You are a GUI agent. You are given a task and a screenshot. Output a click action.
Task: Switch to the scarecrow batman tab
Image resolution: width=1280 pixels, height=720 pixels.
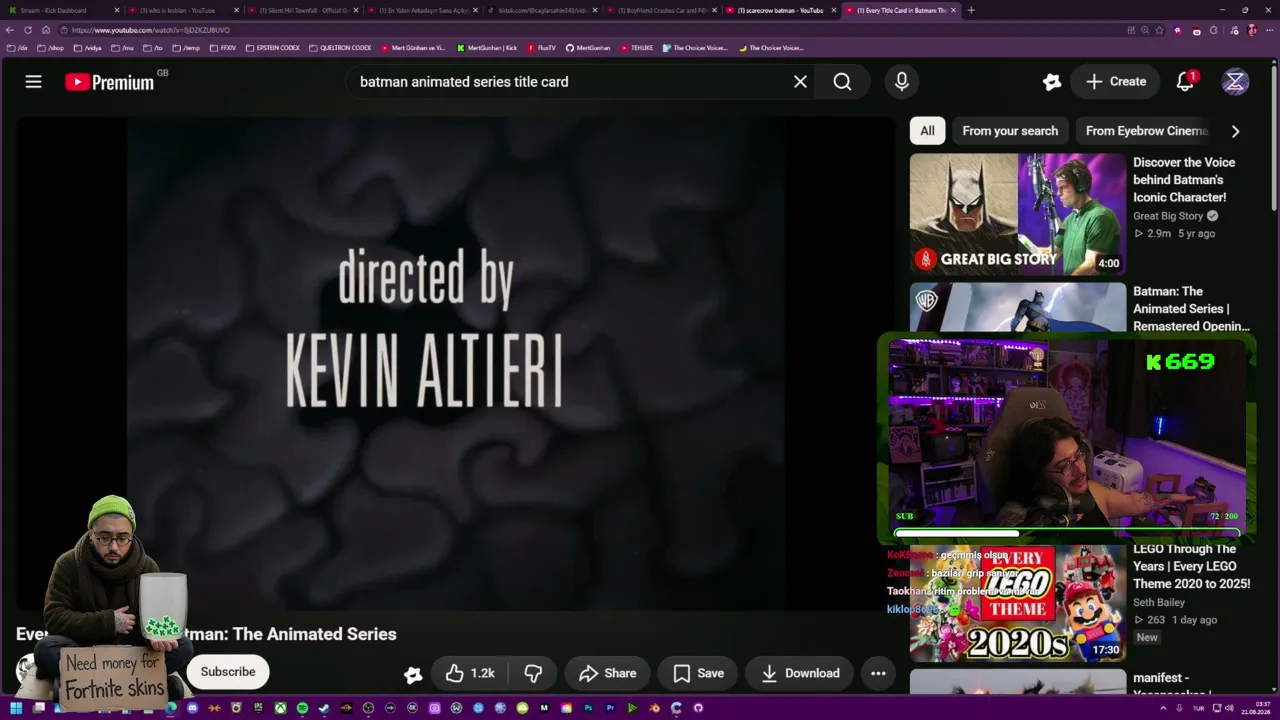782,10
